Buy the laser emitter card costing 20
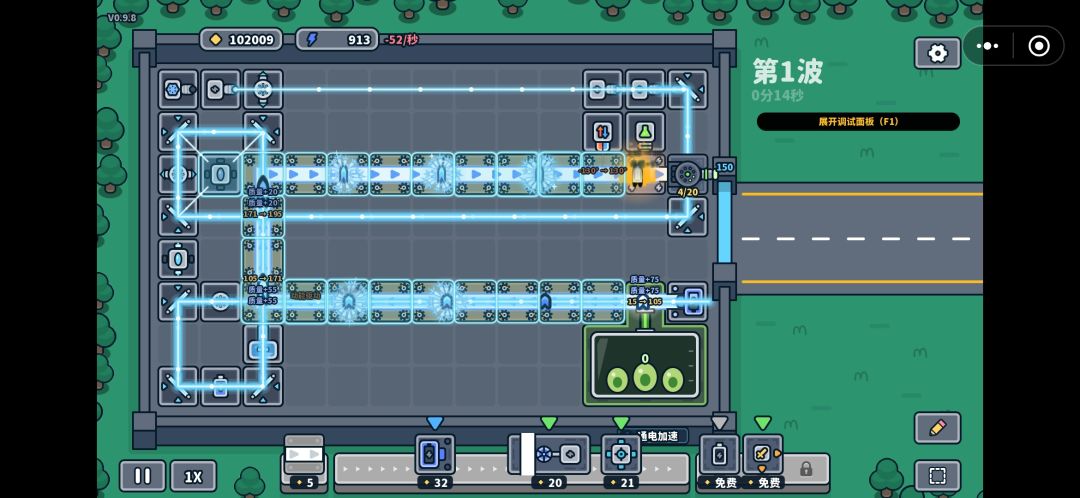1080x498 pixels. [549, 460]
